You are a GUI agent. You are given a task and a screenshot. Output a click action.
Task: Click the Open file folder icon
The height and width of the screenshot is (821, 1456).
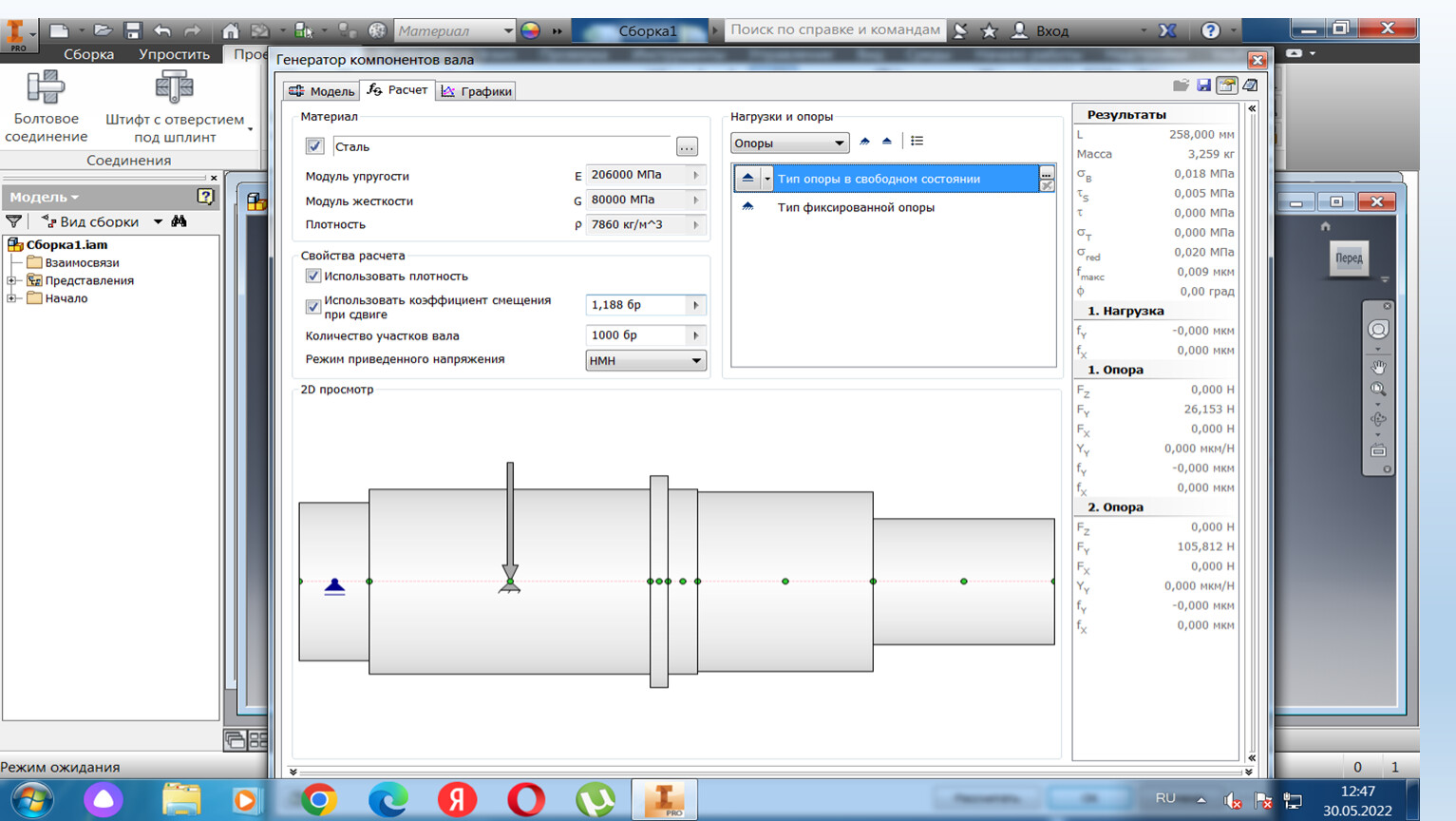103,30
